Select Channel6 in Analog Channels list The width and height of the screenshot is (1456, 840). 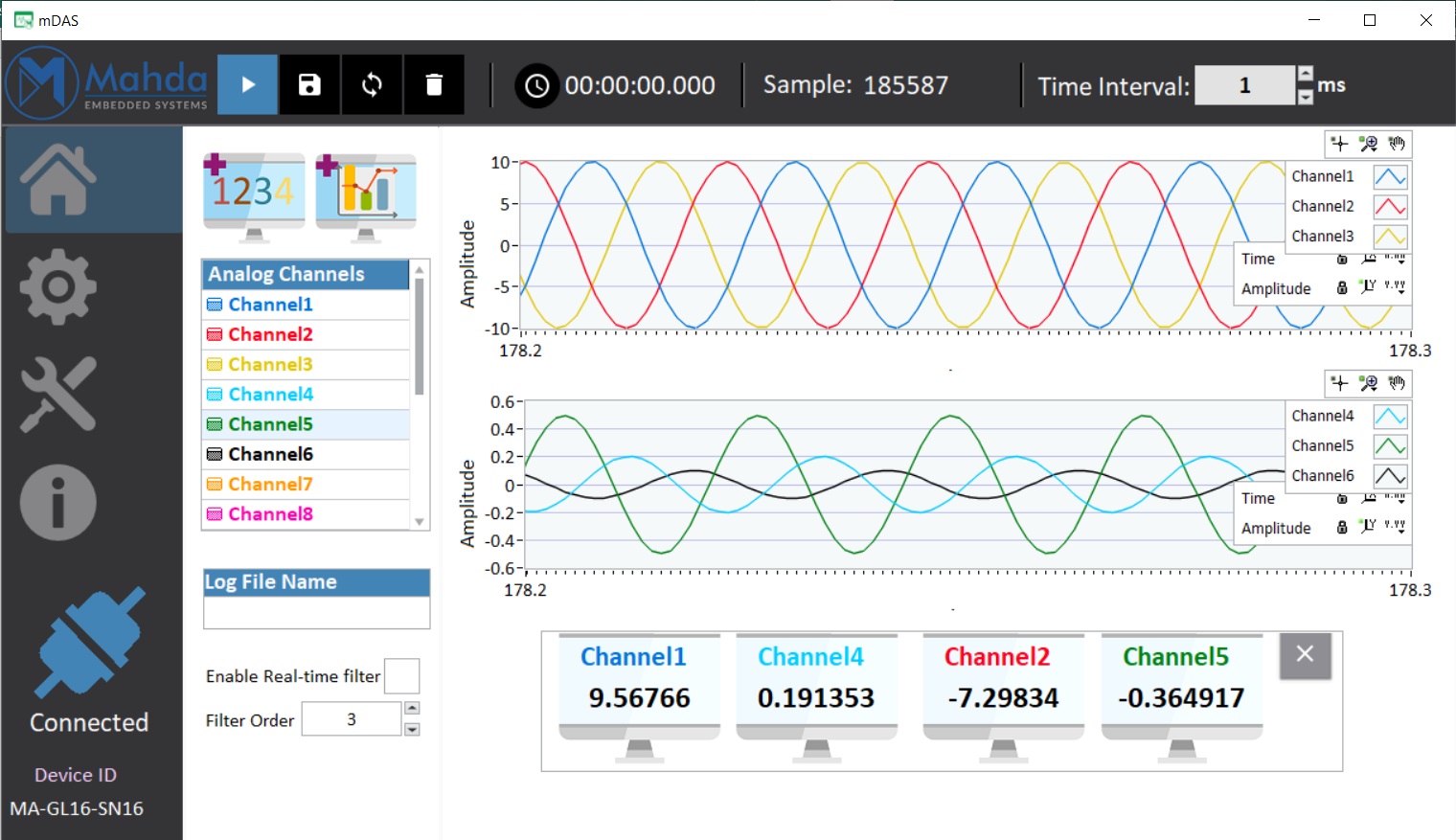307,454
